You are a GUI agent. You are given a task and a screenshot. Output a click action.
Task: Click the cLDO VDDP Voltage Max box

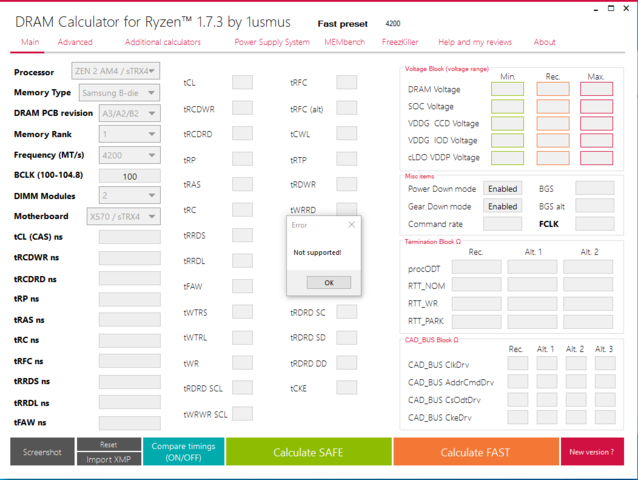click(x=596, y=158)
